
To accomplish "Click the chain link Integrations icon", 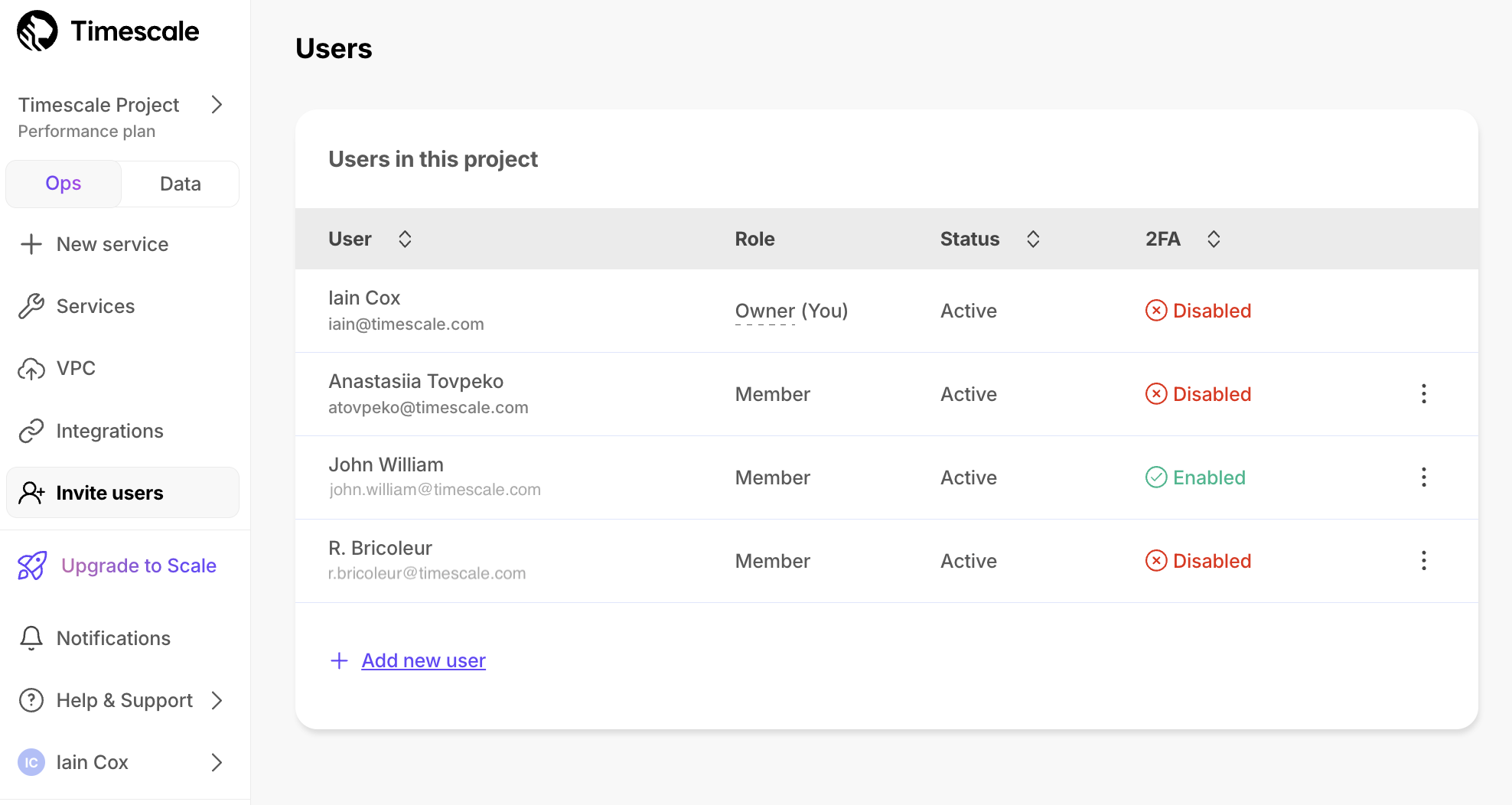I will 31,431.
